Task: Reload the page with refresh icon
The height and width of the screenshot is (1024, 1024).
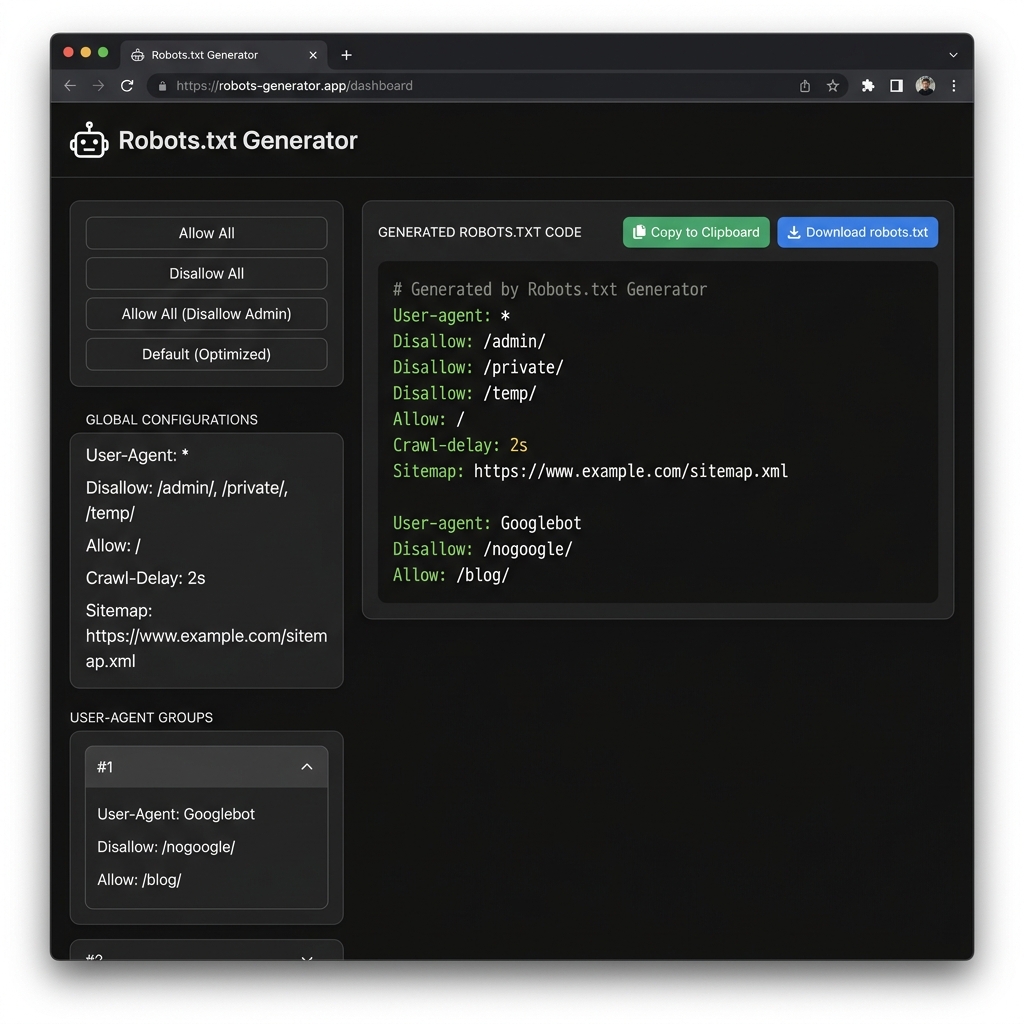Action: pos(127,86)
